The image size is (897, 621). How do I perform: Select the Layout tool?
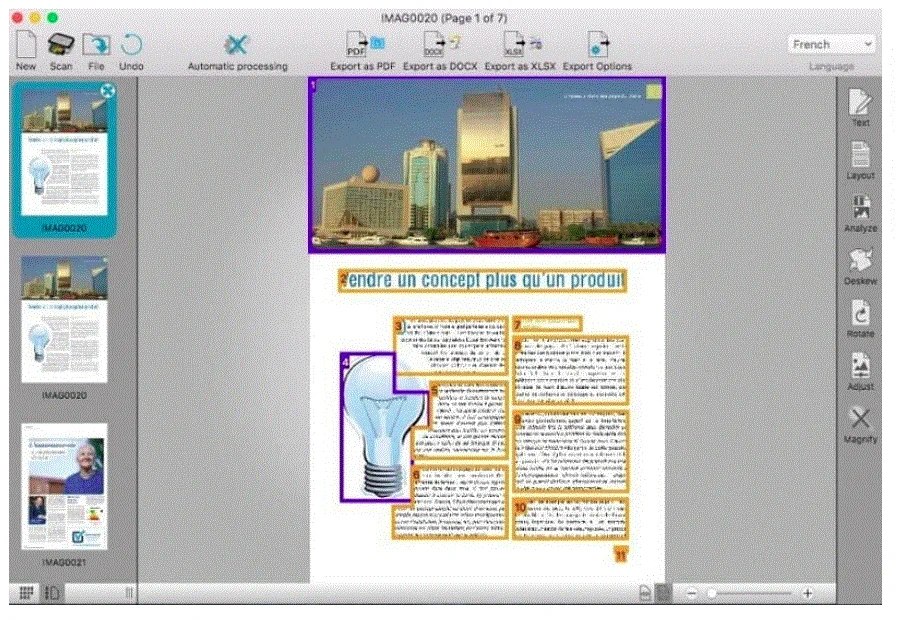(860, 161)
